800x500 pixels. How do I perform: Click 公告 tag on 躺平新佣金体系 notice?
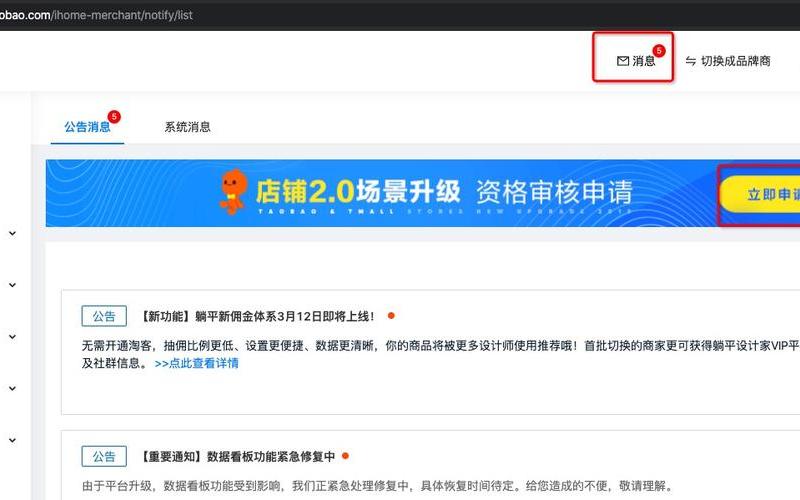click(104, 316)
